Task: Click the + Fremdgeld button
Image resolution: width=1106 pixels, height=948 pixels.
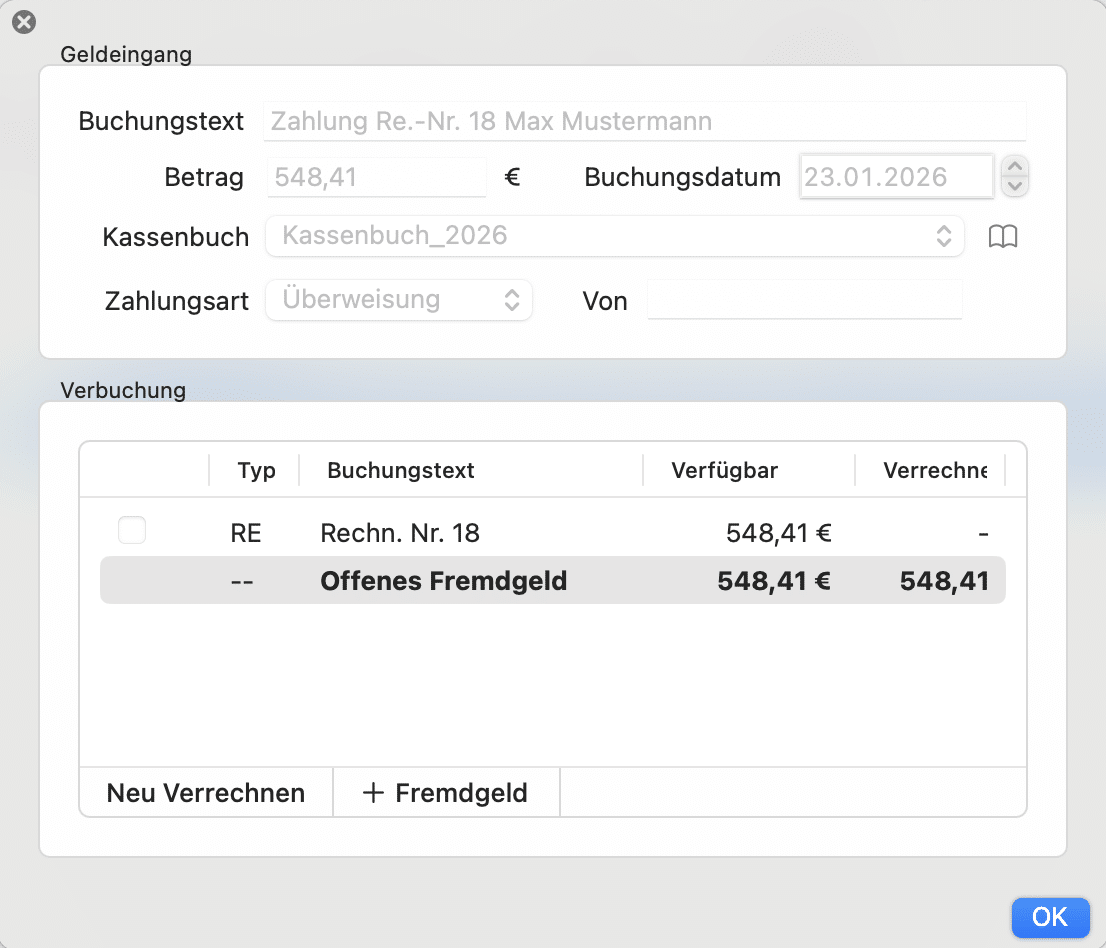Action: [446, 793]
